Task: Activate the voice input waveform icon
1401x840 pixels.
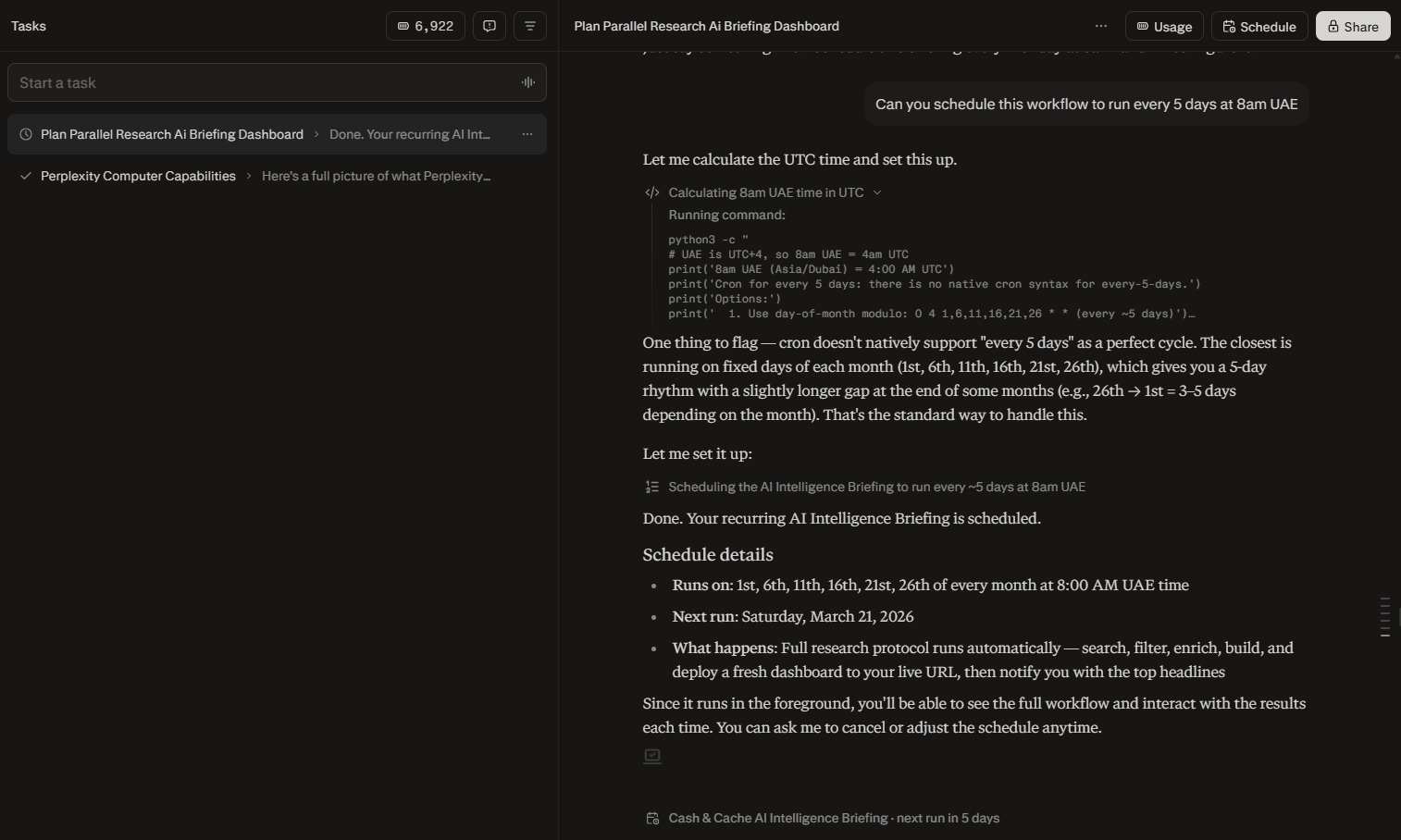Action: (x=527, y=82)
